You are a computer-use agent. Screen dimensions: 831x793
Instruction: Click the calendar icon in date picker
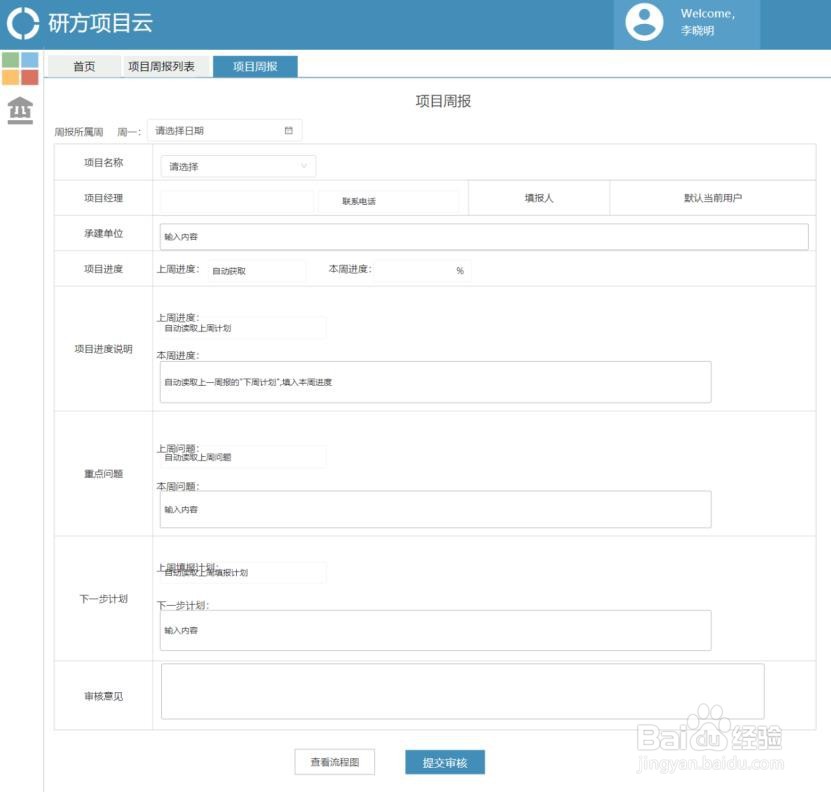(289, 130)
